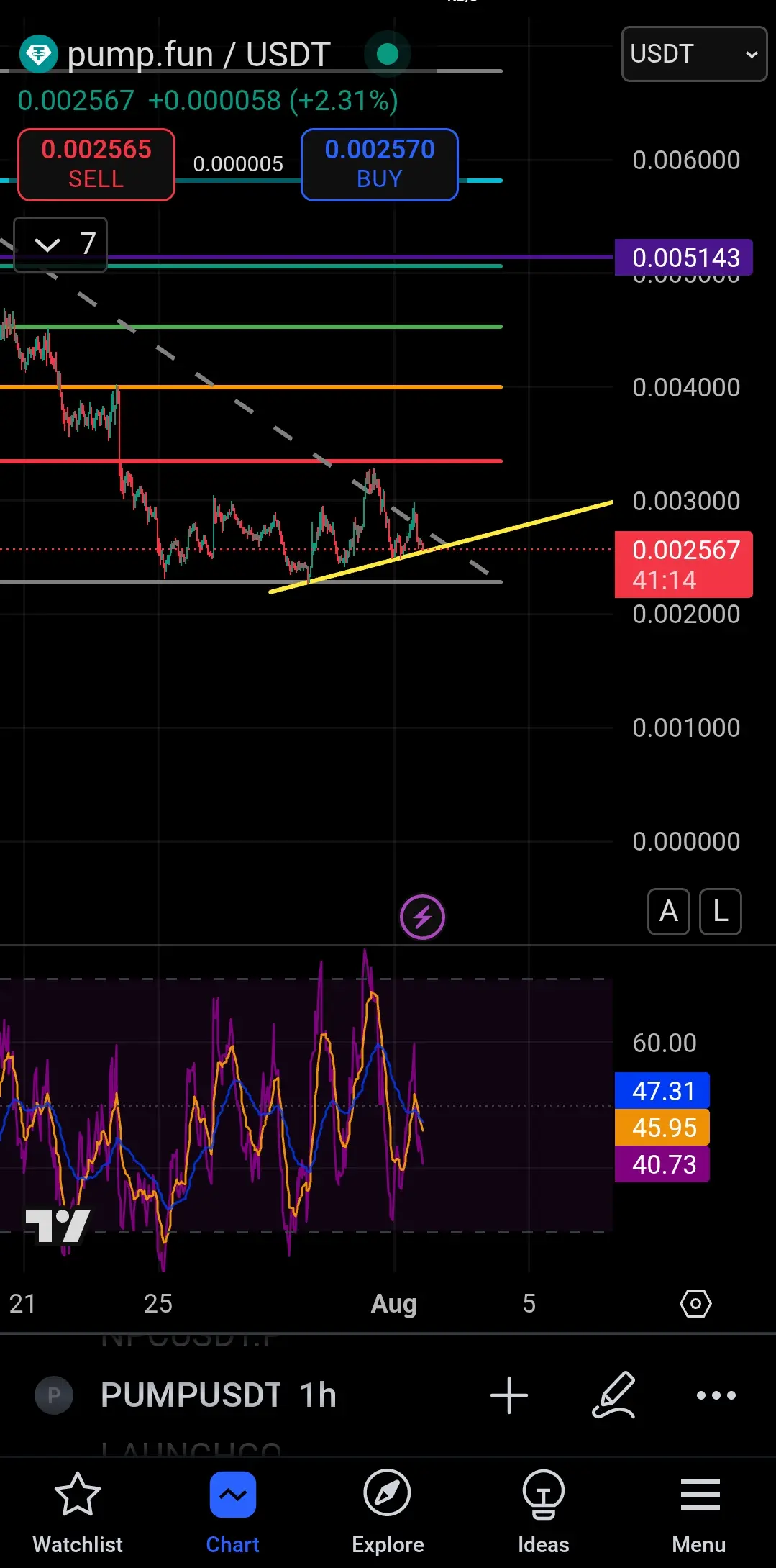Expand the collapsed indicators legend showing 7
Image resolution: width=776 pixels, height=1568 pixels.
coord(60,244)
